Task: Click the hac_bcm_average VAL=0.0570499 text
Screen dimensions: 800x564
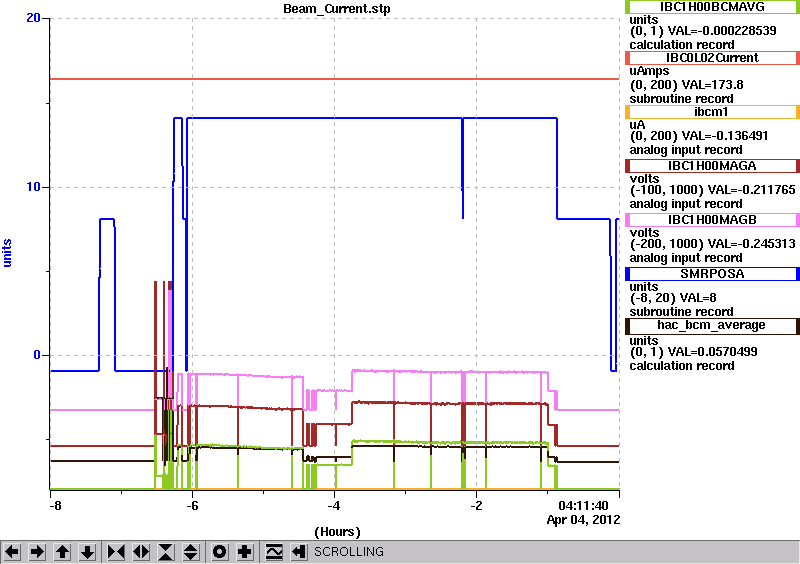Action: tap(693, 352)
